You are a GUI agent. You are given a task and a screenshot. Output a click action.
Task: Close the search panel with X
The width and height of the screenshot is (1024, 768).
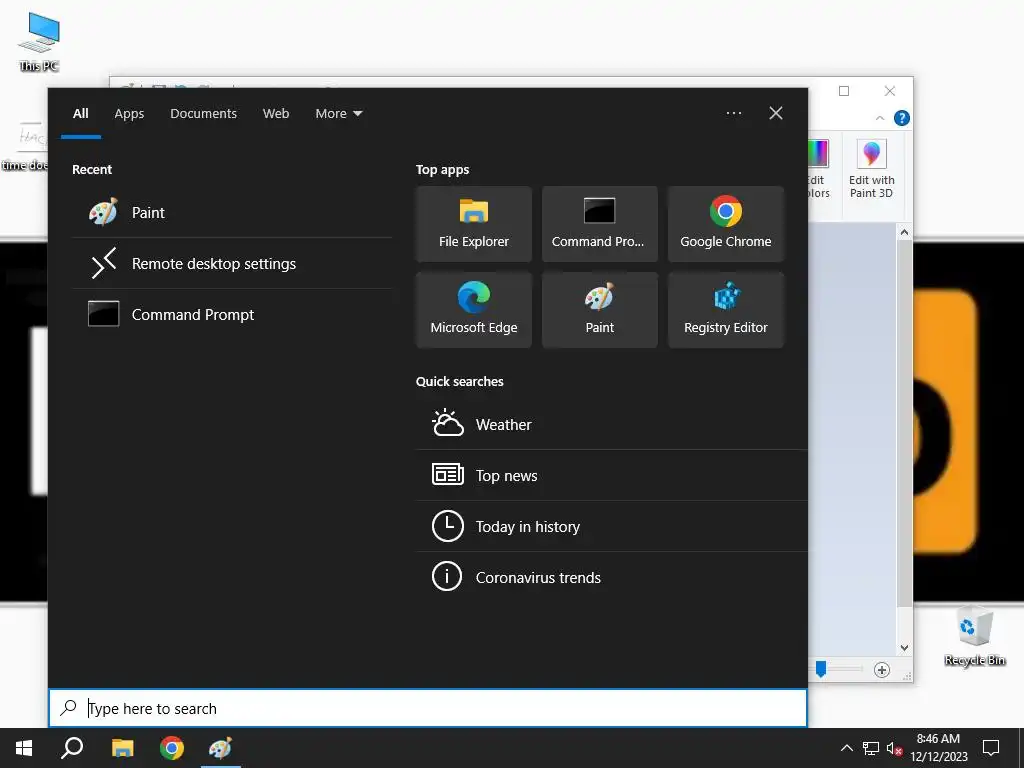[x=776, y=113]
